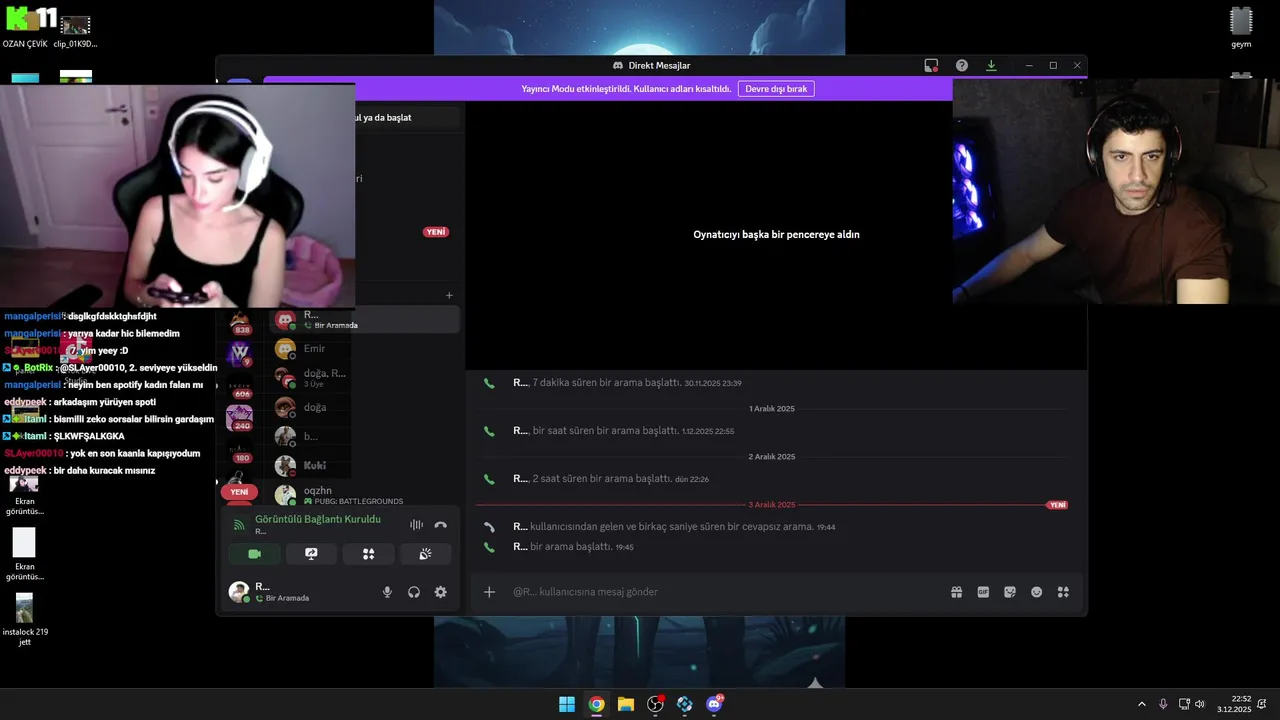Open the soundboard in the call panel

425,554
